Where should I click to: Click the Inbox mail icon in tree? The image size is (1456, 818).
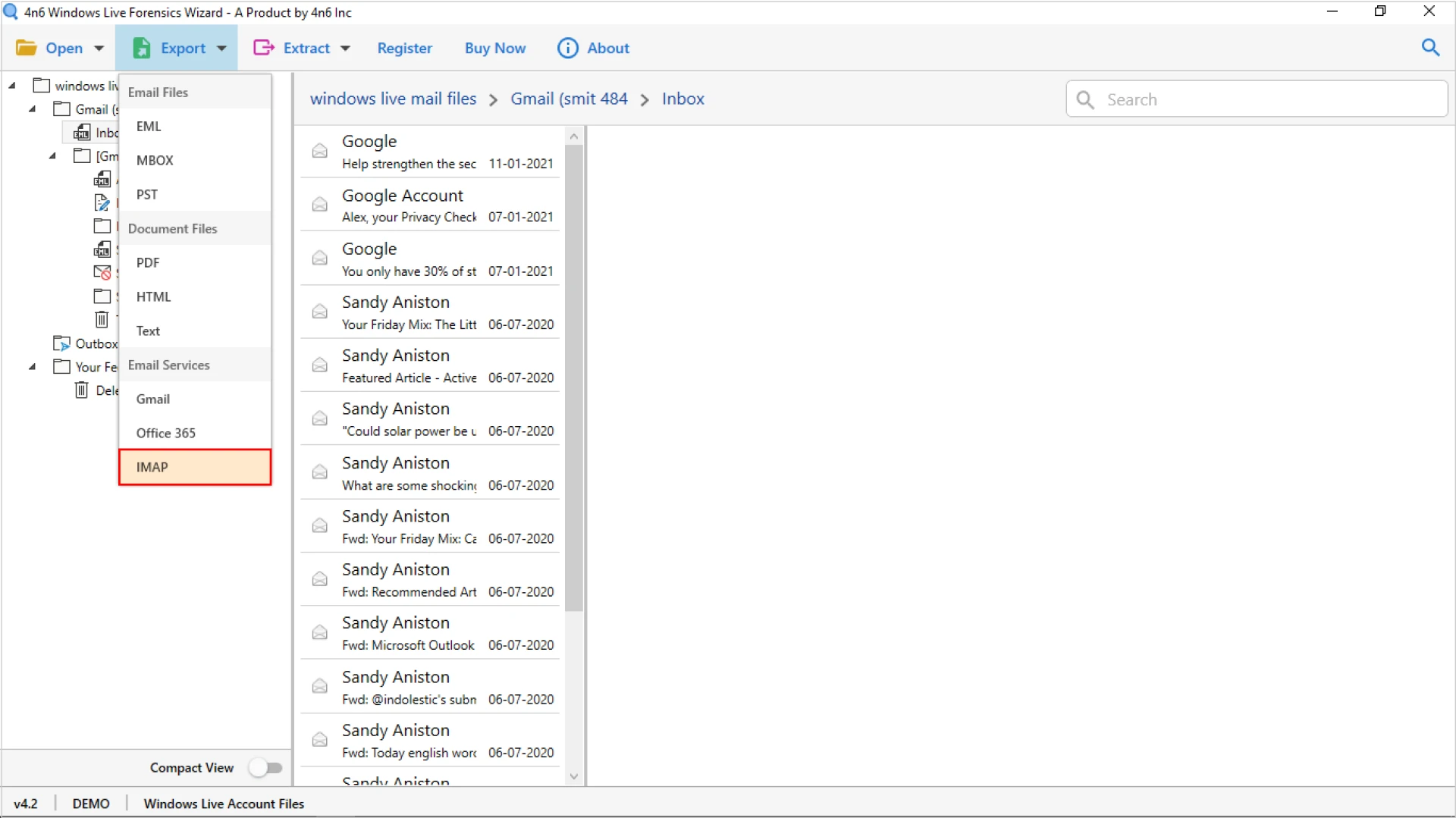coord(82,133)
